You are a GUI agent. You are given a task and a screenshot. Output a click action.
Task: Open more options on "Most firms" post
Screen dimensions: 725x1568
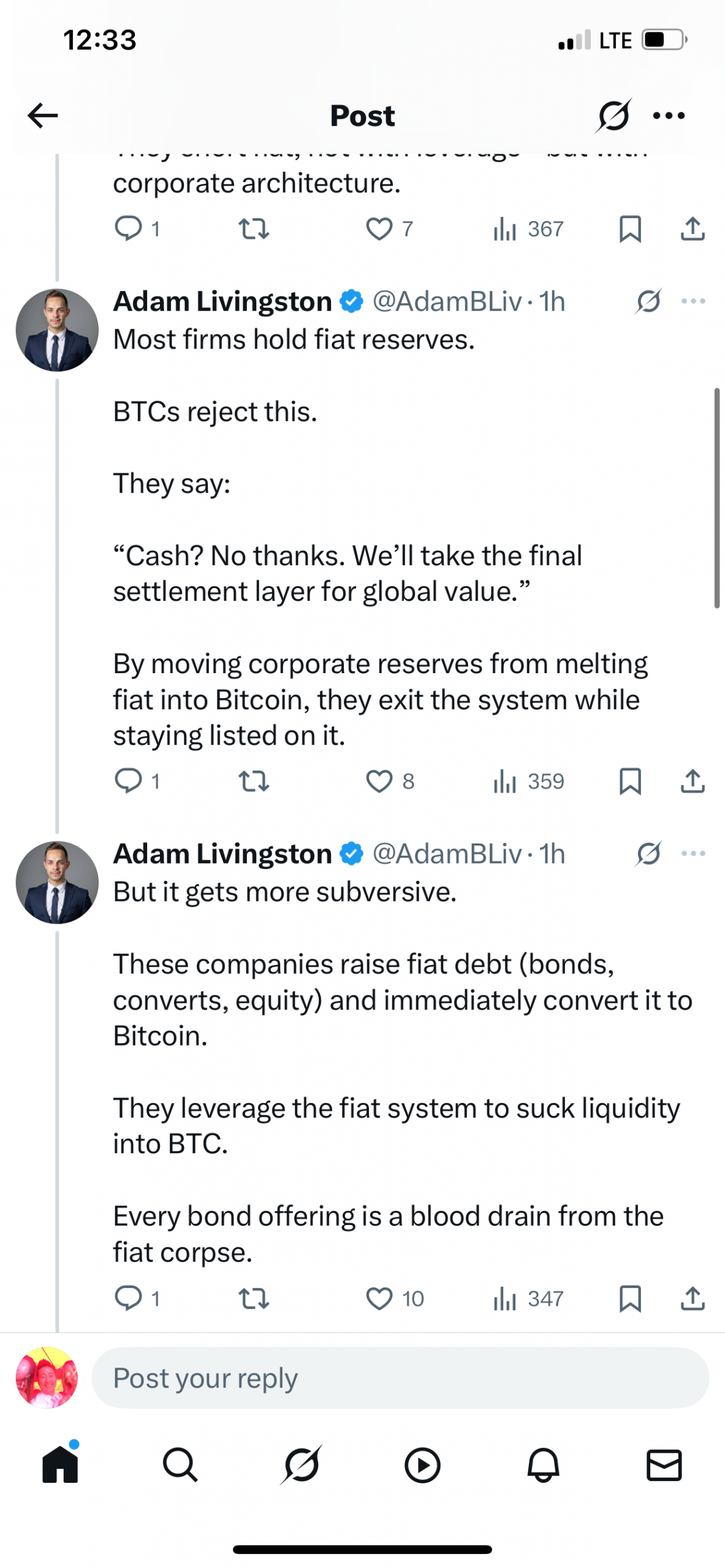[693, 301]
